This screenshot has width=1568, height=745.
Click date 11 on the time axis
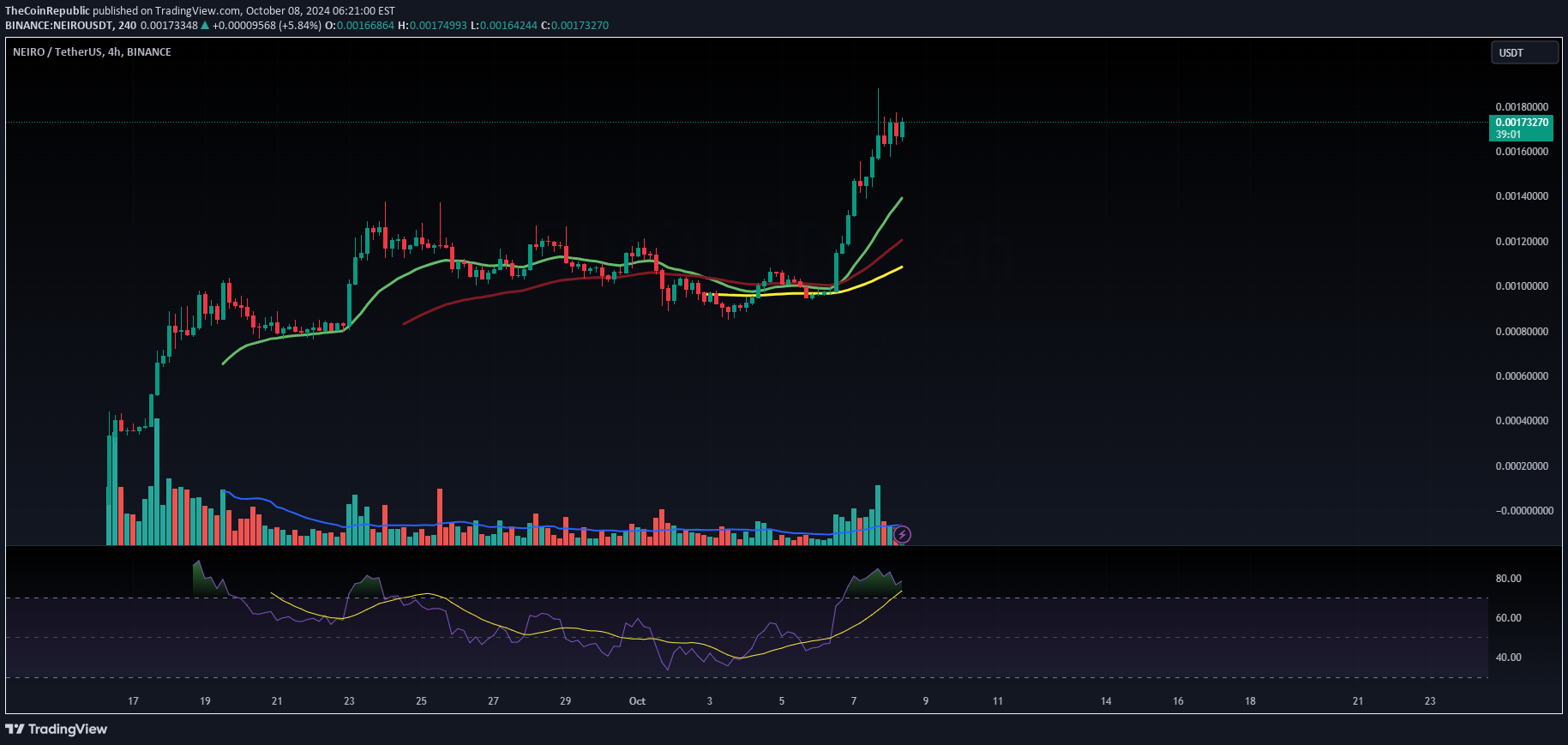[998, 701]
